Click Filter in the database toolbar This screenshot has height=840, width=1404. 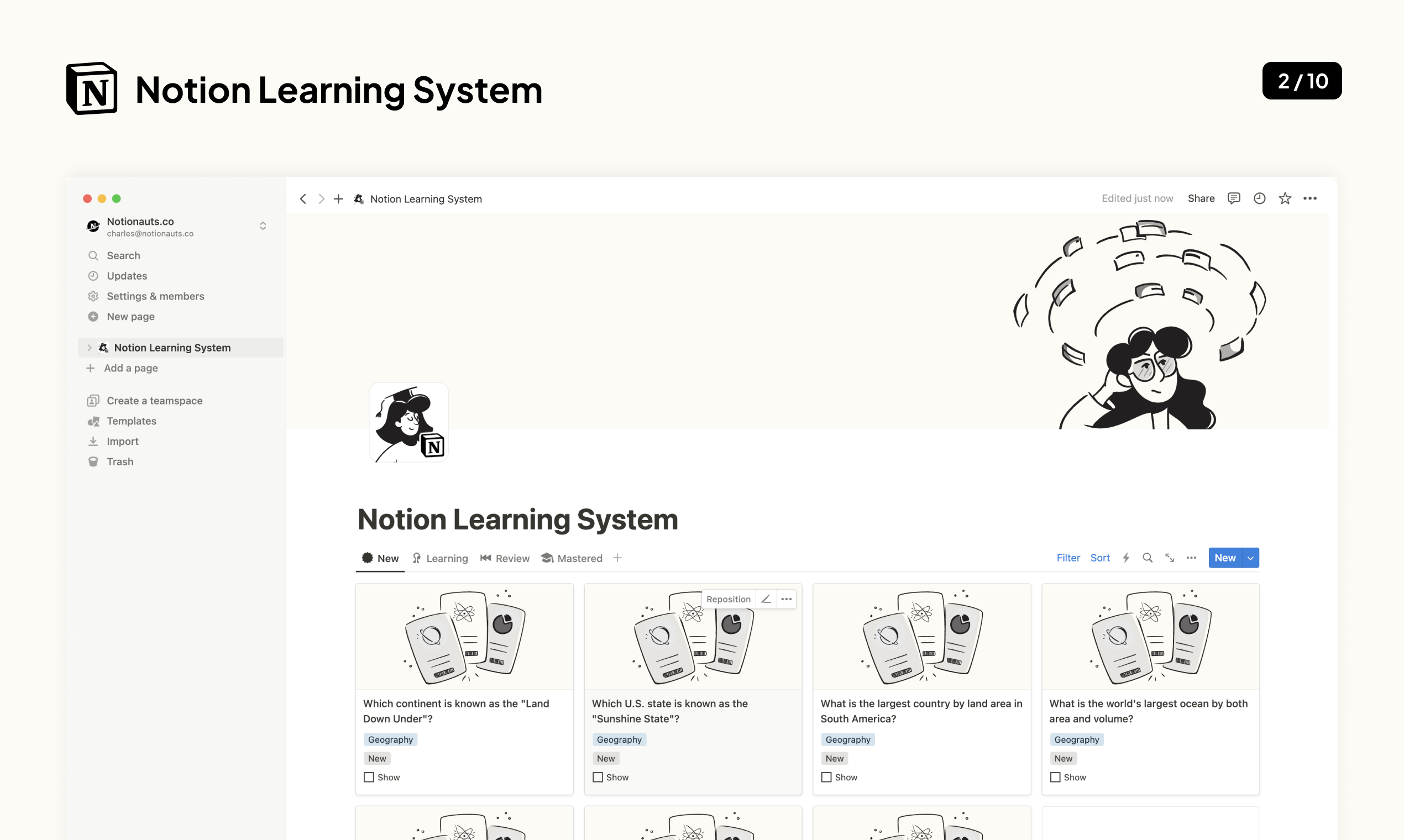coord(1068,558)
